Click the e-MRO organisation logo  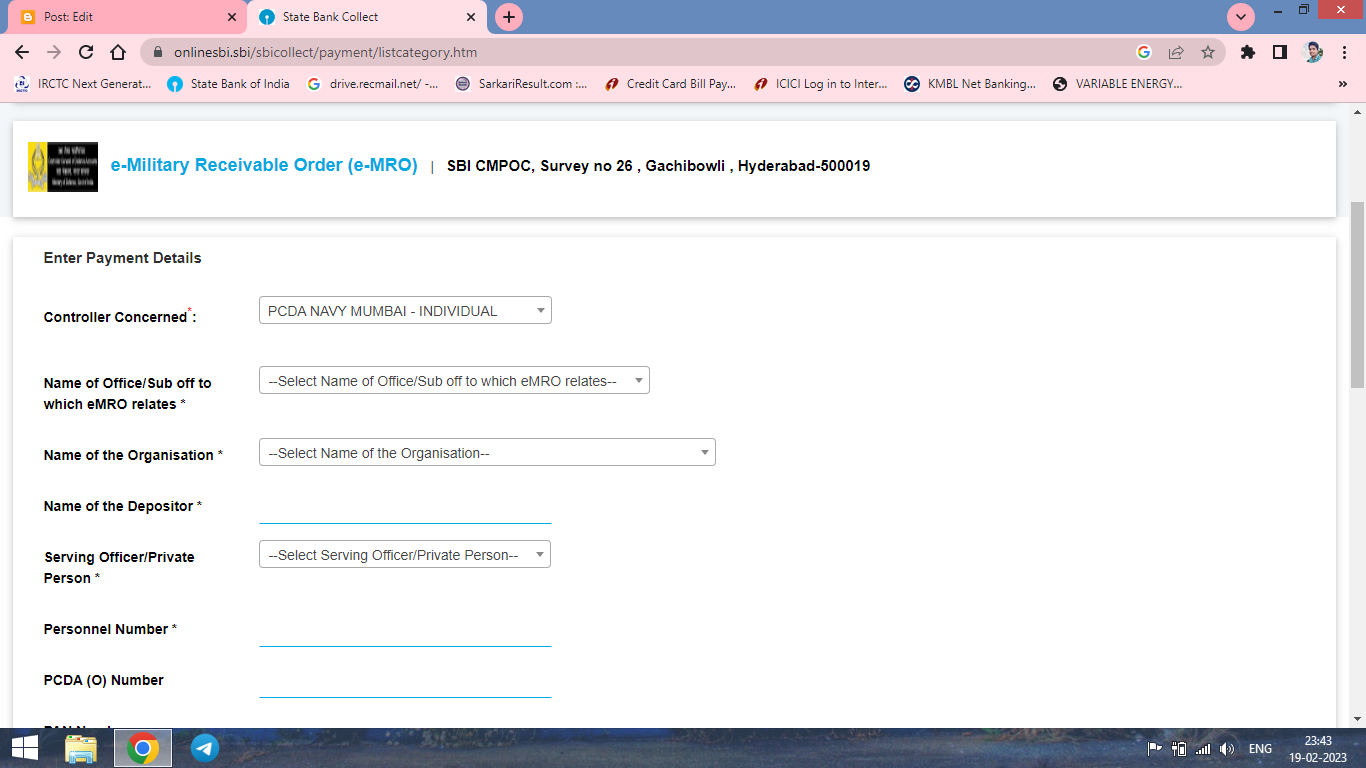(63, 167)
